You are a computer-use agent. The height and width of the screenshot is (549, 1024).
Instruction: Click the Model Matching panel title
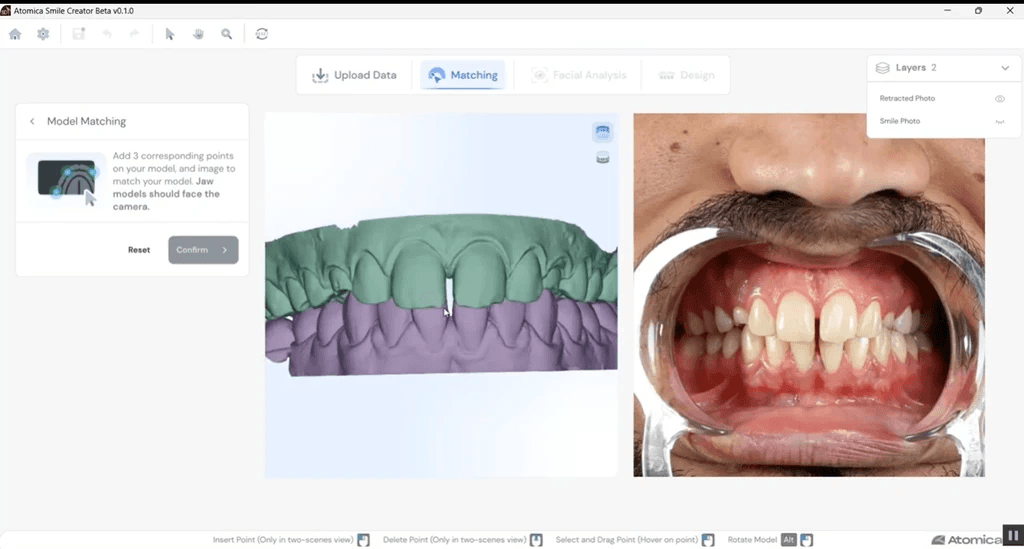[x=86, y=121]
